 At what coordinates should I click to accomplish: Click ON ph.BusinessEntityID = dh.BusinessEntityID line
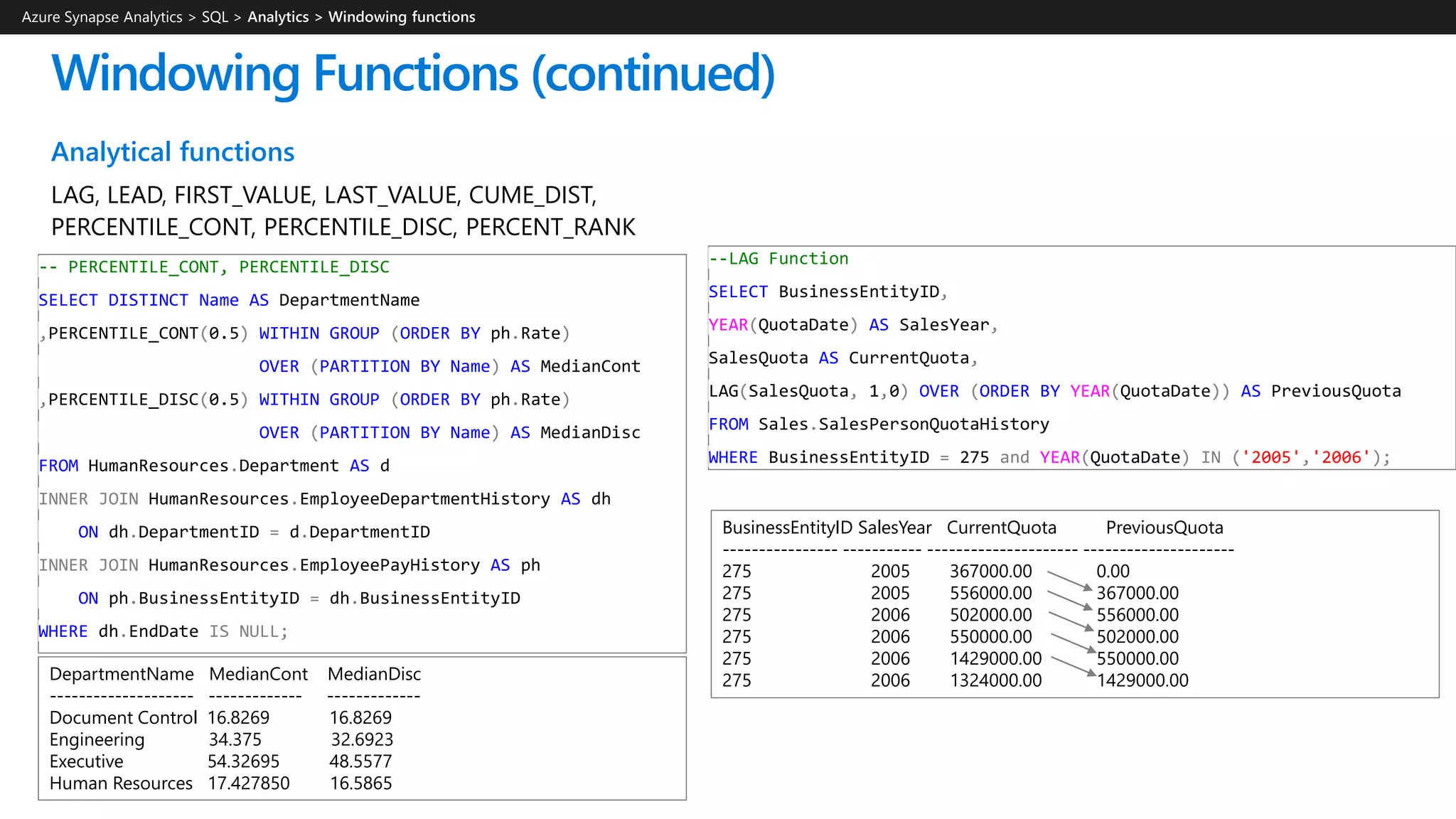point(299,598)
